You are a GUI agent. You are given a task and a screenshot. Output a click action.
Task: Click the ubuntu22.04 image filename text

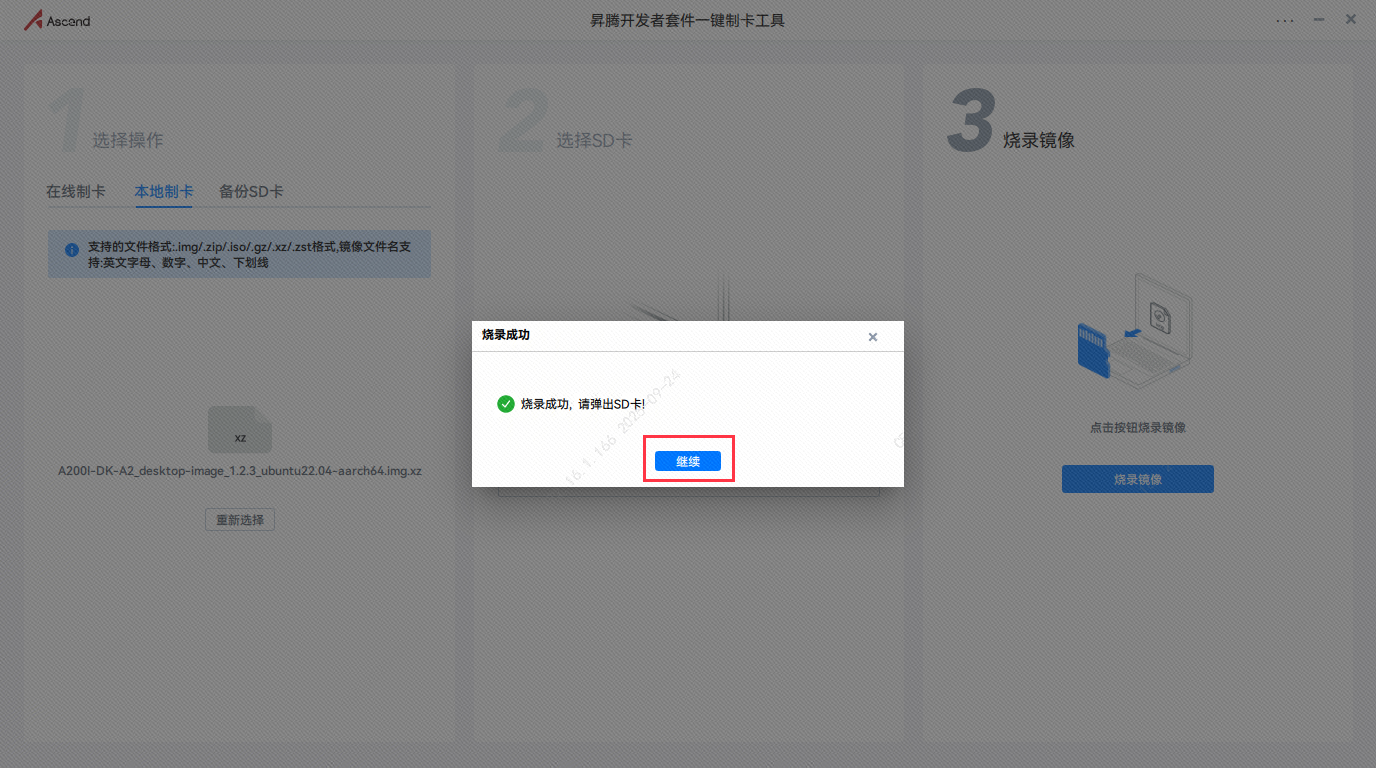click(x=240, y=470)
